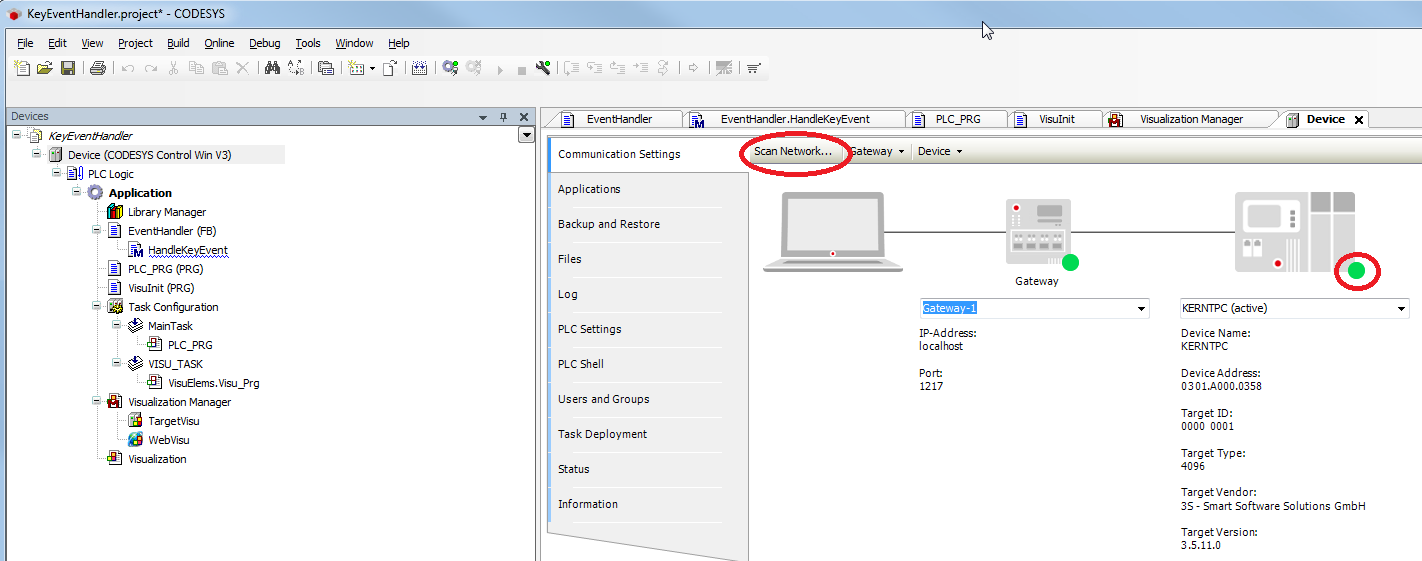The image size is (1422, 561).
Task: Click the green device status indicator
Action: (1356, 271)
